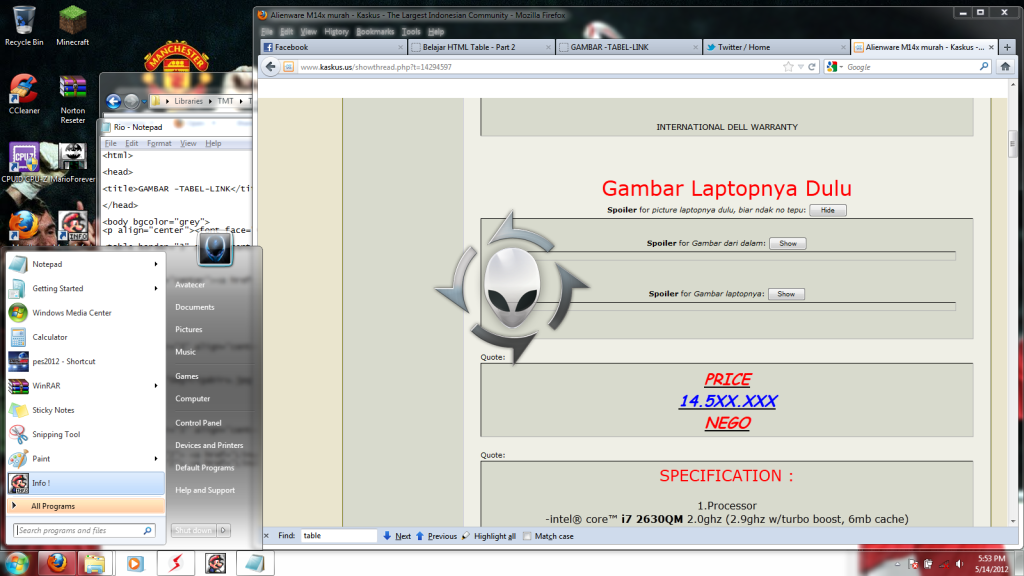The height and width of the screenshot is (576, 1024).
Task: Switch to Firefox in the taskbar
Action: (57, 563)
